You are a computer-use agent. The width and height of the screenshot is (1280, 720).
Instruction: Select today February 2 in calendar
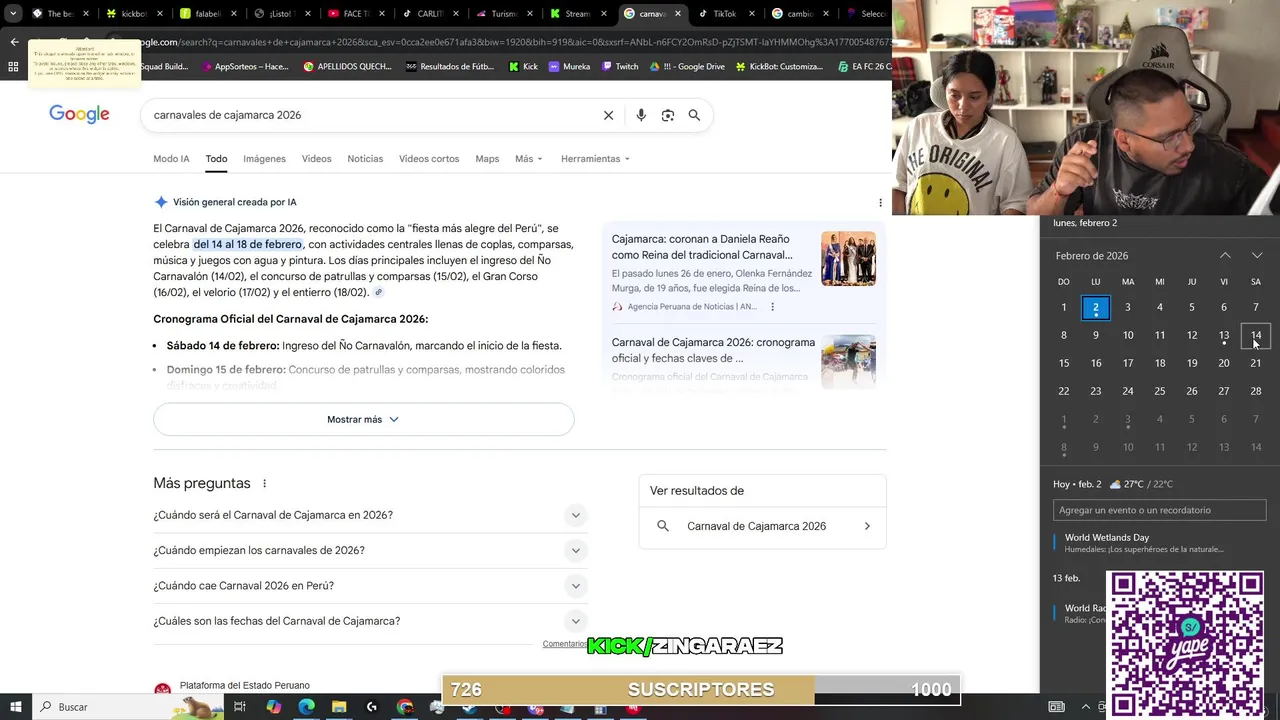click(x=1096, y=307)
